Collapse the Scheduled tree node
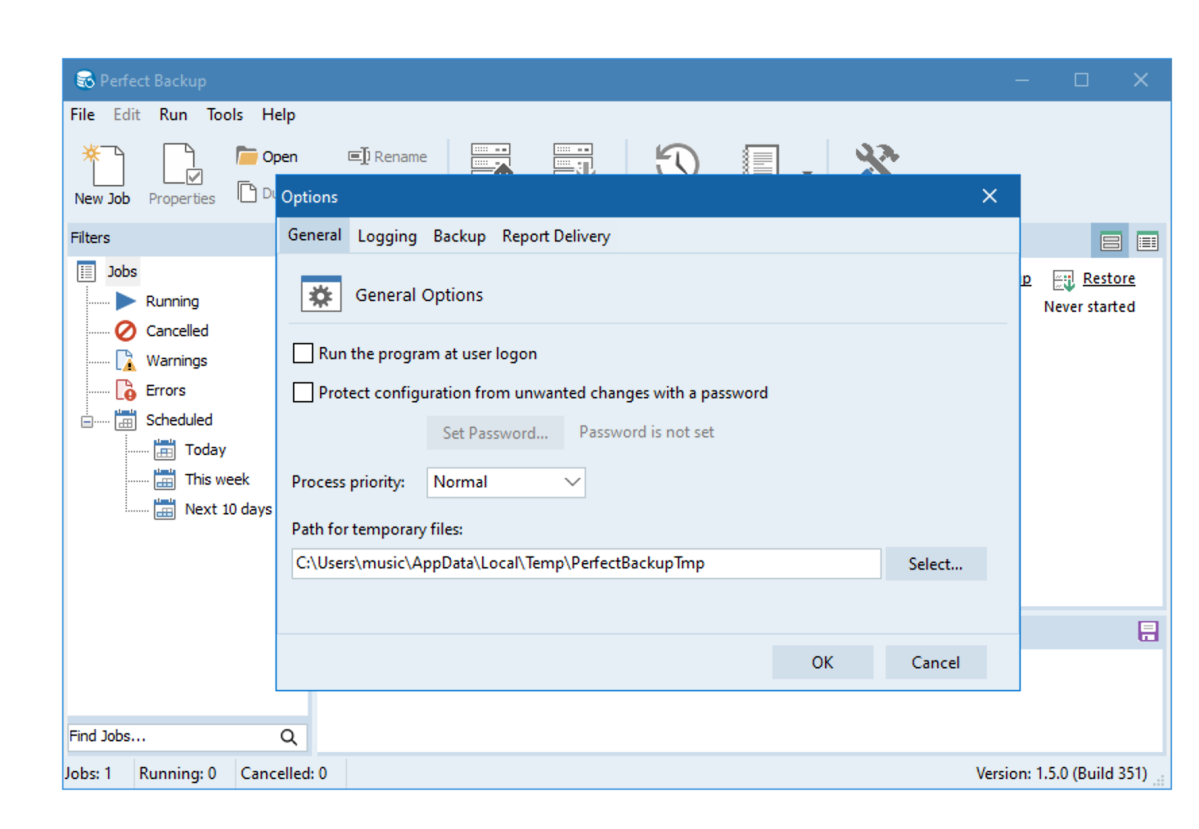Viewport: 1199px width, 829px height. tap(87, 421)
